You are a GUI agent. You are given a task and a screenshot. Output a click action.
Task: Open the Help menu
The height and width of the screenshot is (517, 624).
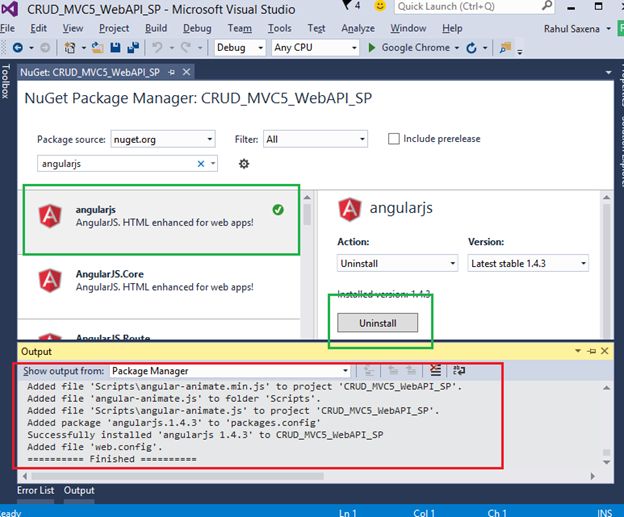pos(452,28)
